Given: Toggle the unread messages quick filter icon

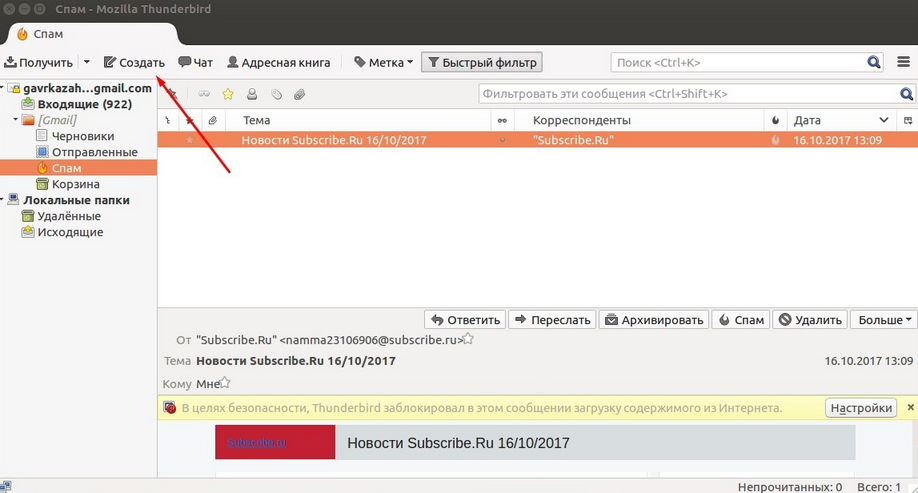Looking at the screenshot, I should (204, 94).
